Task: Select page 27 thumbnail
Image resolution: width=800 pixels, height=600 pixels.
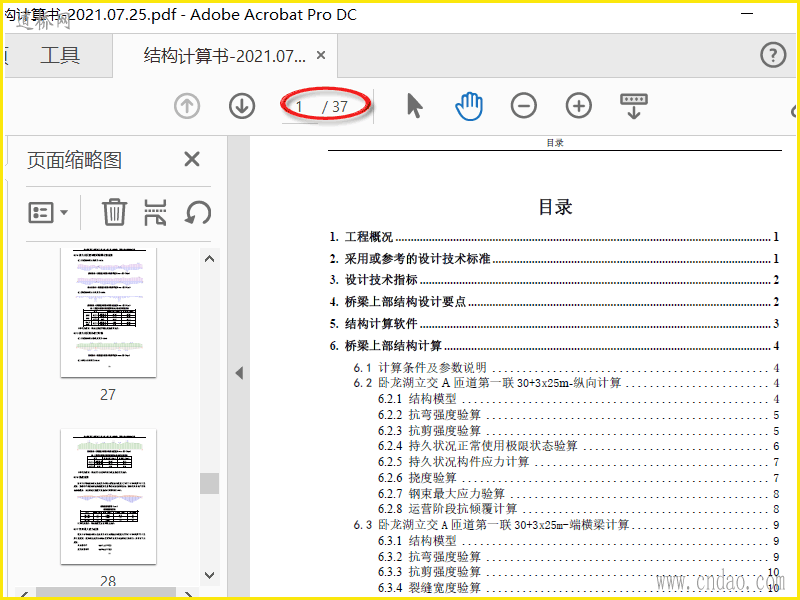Action: click(108, 312)
